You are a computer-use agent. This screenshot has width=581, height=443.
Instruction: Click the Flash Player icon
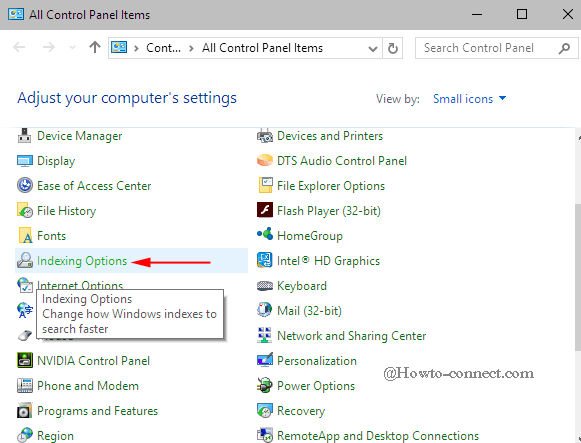pyautogui.click(x=265, y=210)
